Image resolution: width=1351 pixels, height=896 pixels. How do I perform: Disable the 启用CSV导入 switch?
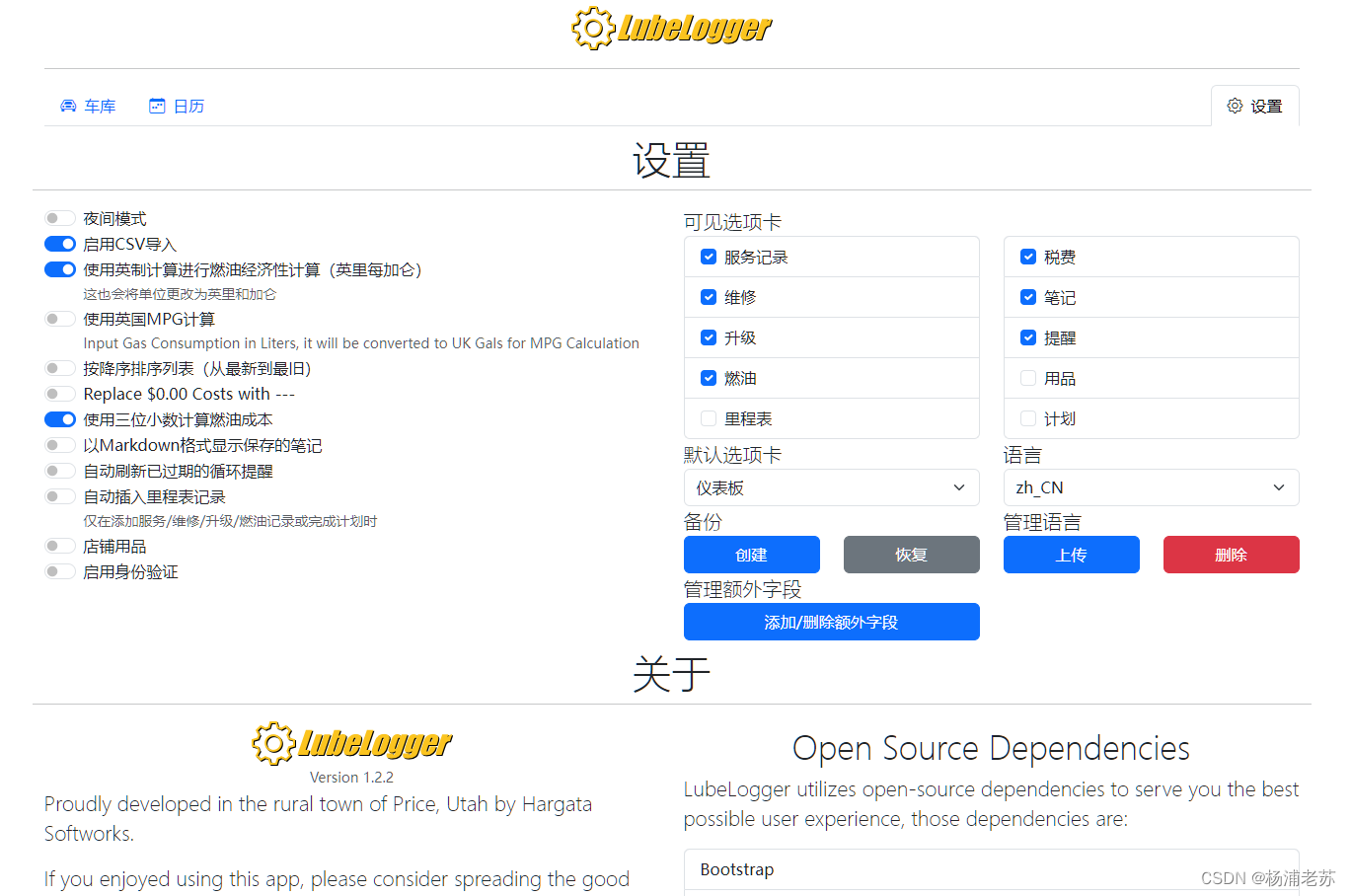pyautogui.click(x=60, y=244)
